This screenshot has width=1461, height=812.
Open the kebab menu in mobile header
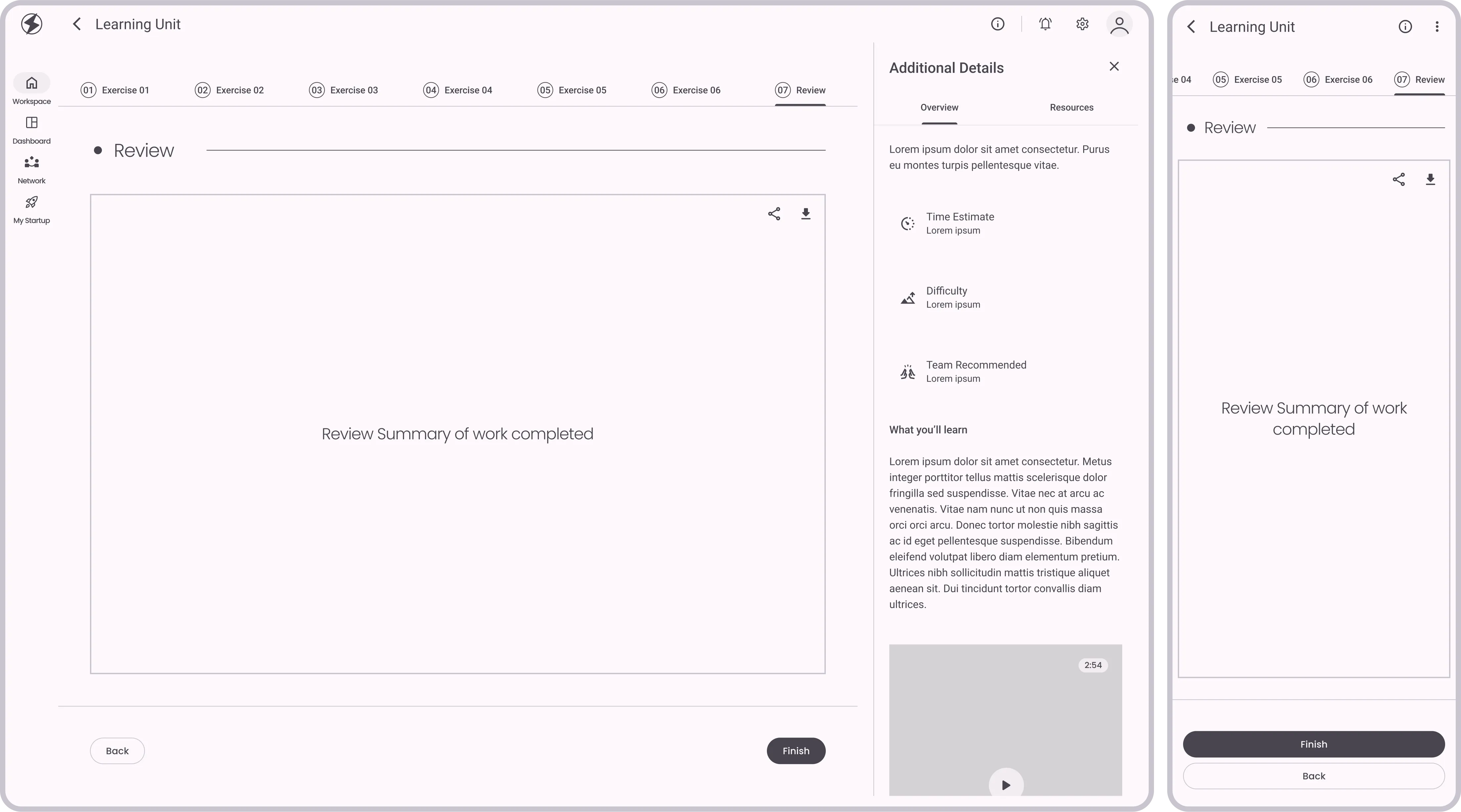(1437, 26)
